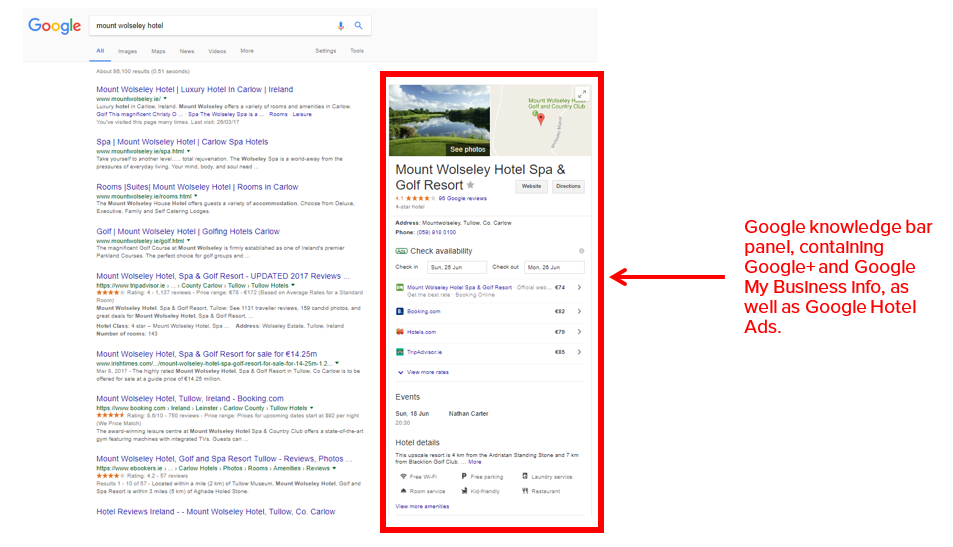Open See photos lake thumbnail

click(439, 120)
